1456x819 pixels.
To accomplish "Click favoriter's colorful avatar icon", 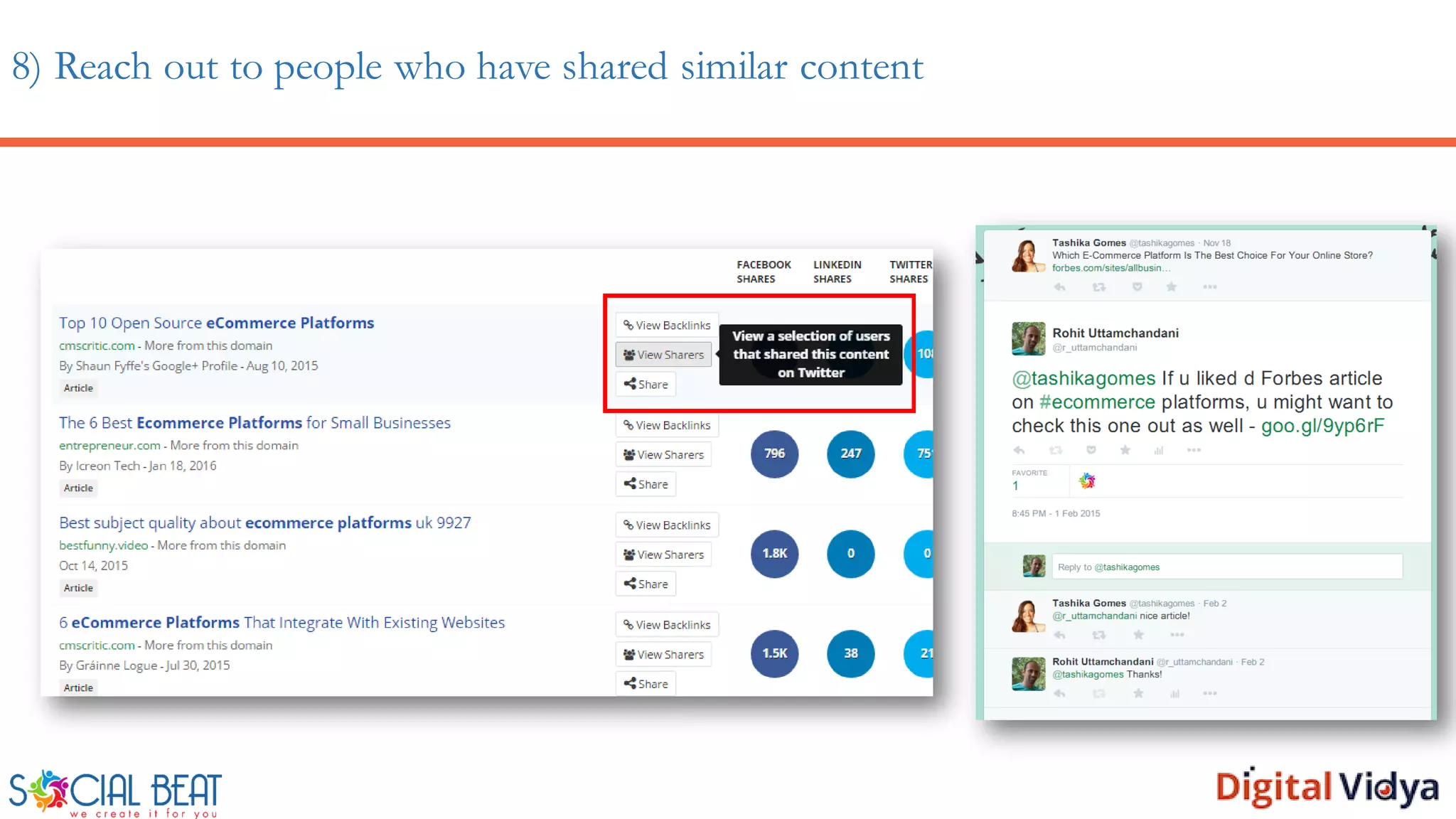I will point(1087,481).
